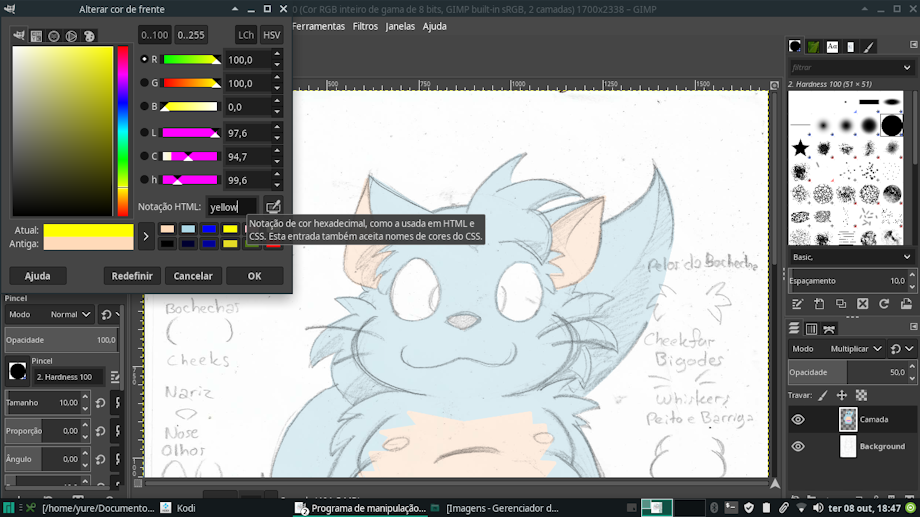Open the Ajuda menu
This screenshot has width=920, height=517.
434,26
